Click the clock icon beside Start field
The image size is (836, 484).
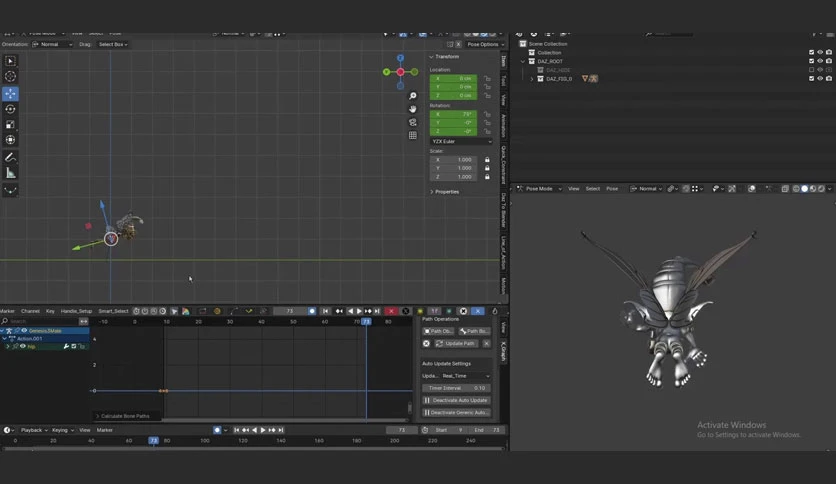(x=425, y=430)
